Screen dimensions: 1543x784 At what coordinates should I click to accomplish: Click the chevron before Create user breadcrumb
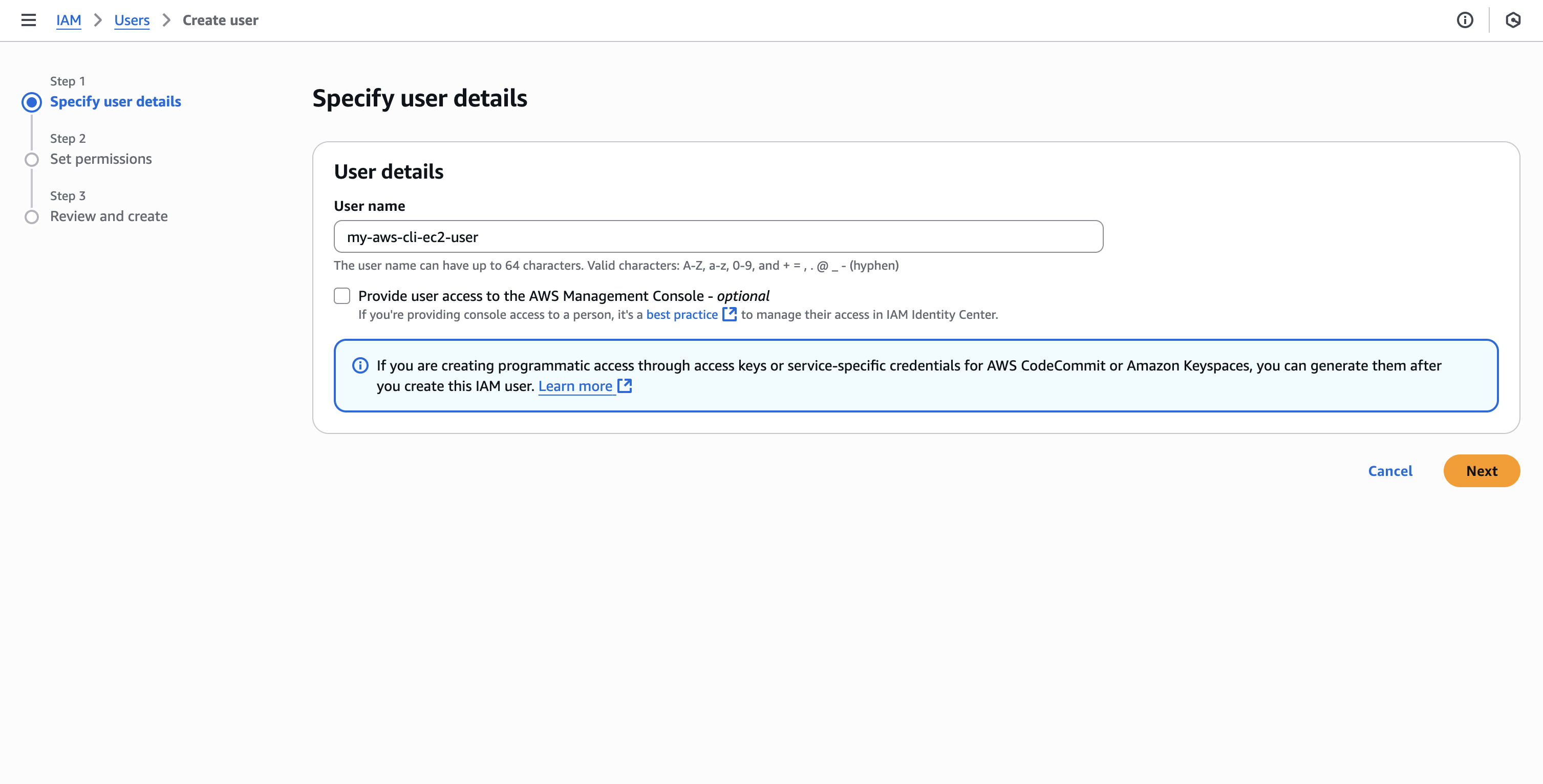tap(166, 20)
